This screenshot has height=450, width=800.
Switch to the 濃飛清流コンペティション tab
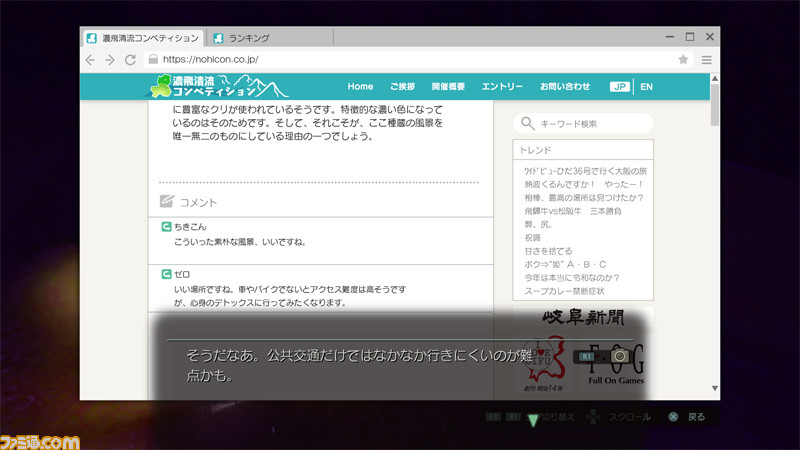coord(143,38)
